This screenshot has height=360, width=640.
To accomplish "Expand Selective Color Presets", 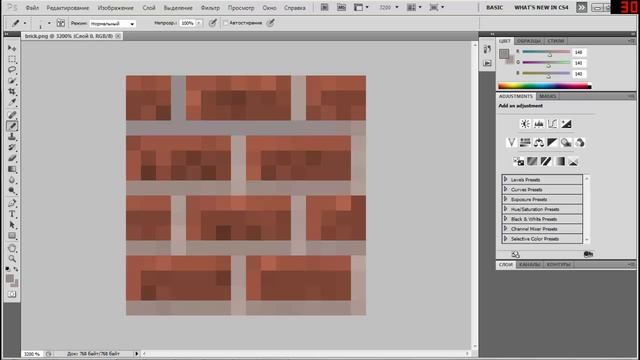I will point(506,238).
